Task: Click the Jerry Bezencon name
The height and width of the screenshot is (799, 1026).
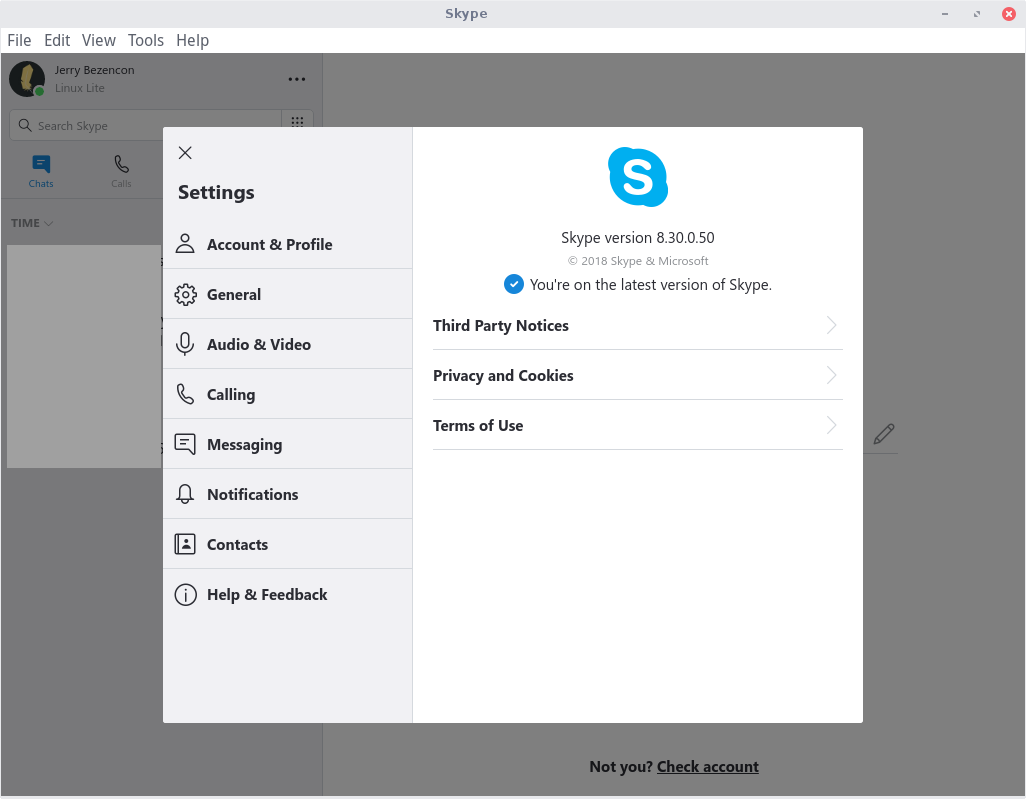Action: coord(94,70)
